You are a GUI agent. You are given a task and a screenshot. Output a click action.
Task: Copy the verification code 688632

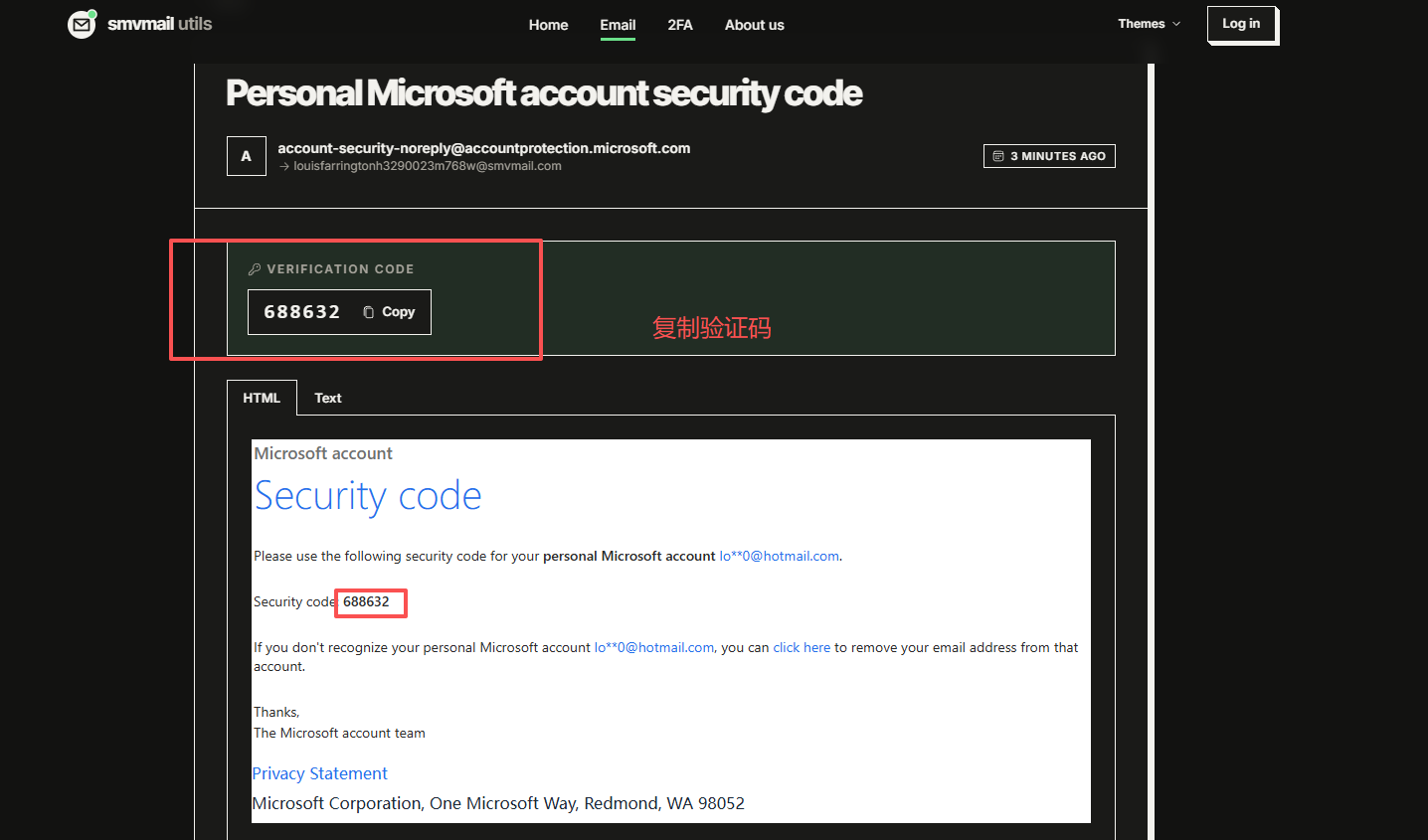coord(389,312)
